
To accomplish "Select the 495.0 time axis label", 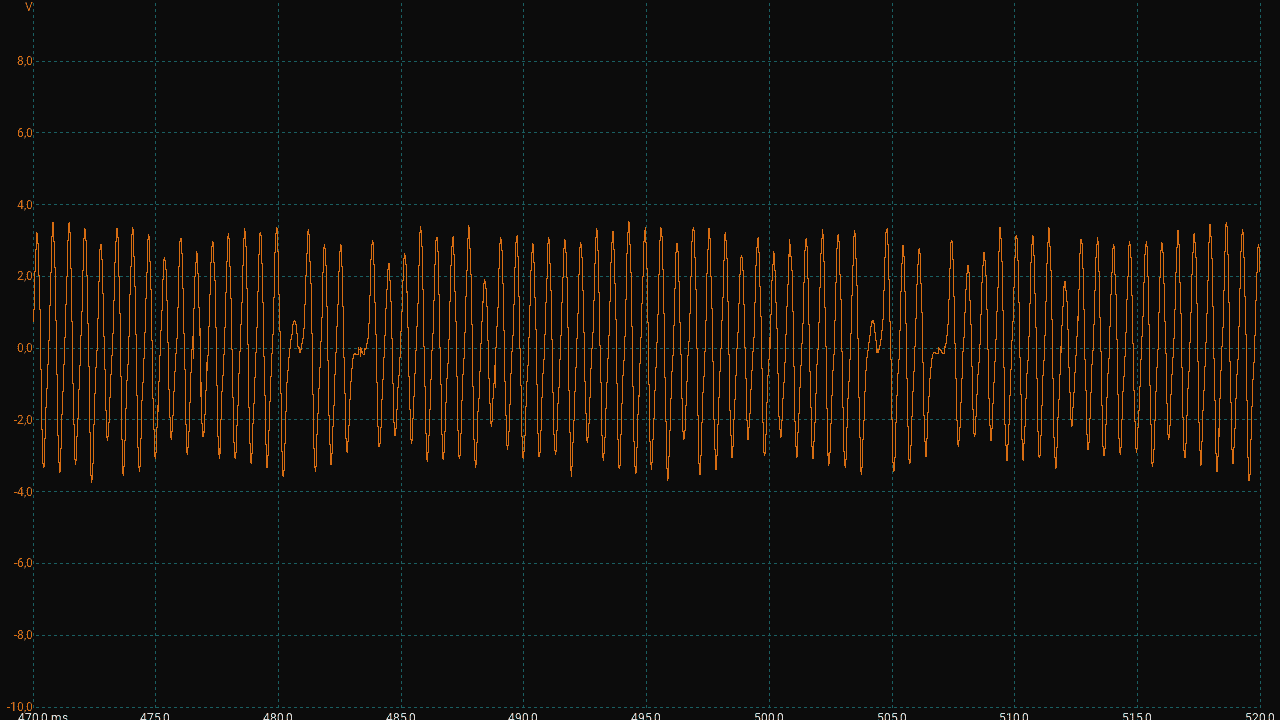I will coord(646,716).
